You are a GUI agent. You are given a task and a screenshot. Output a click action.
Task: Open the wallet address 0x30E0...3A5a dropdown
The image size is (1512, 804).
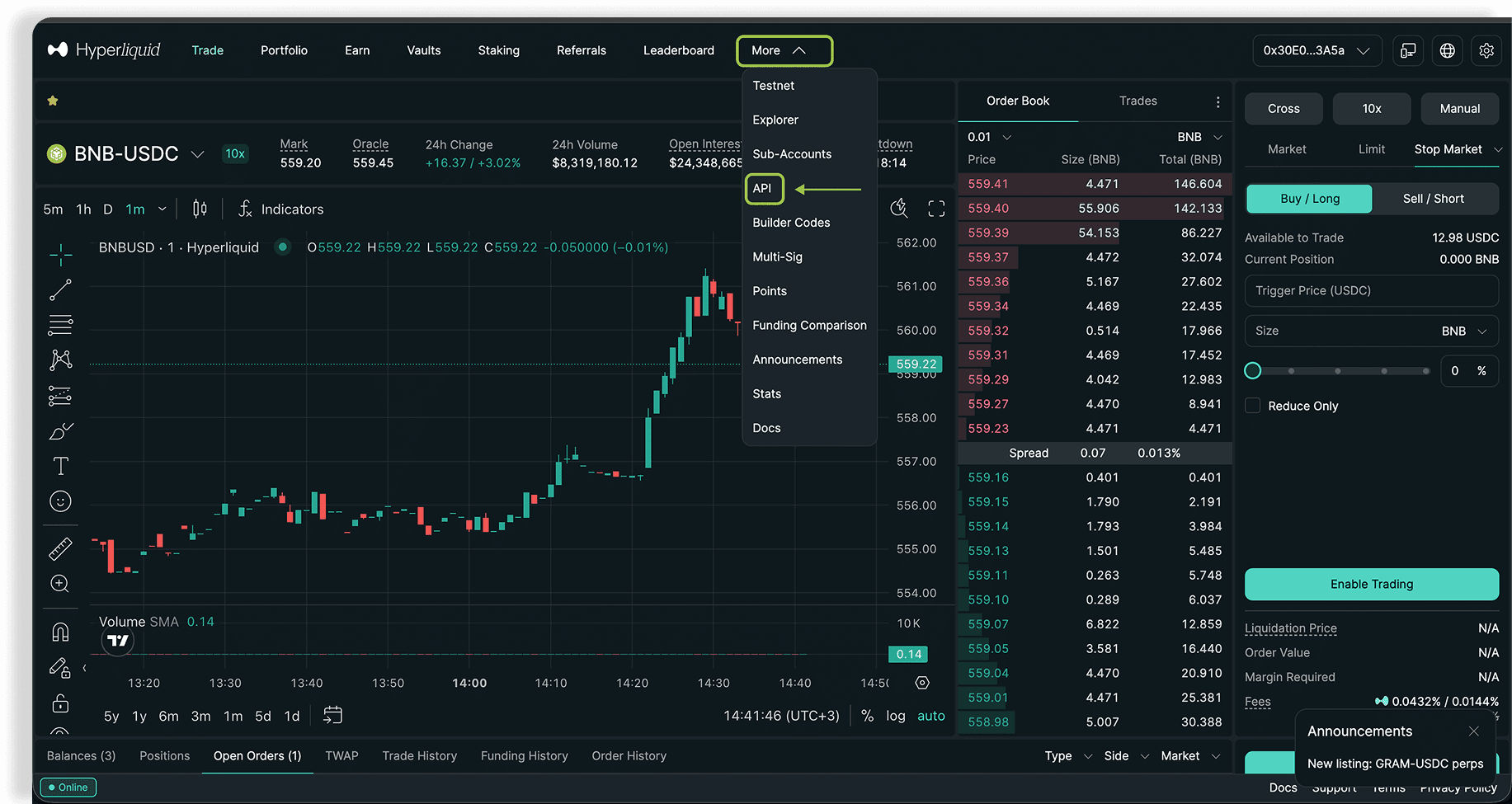tap(1317, 50)
